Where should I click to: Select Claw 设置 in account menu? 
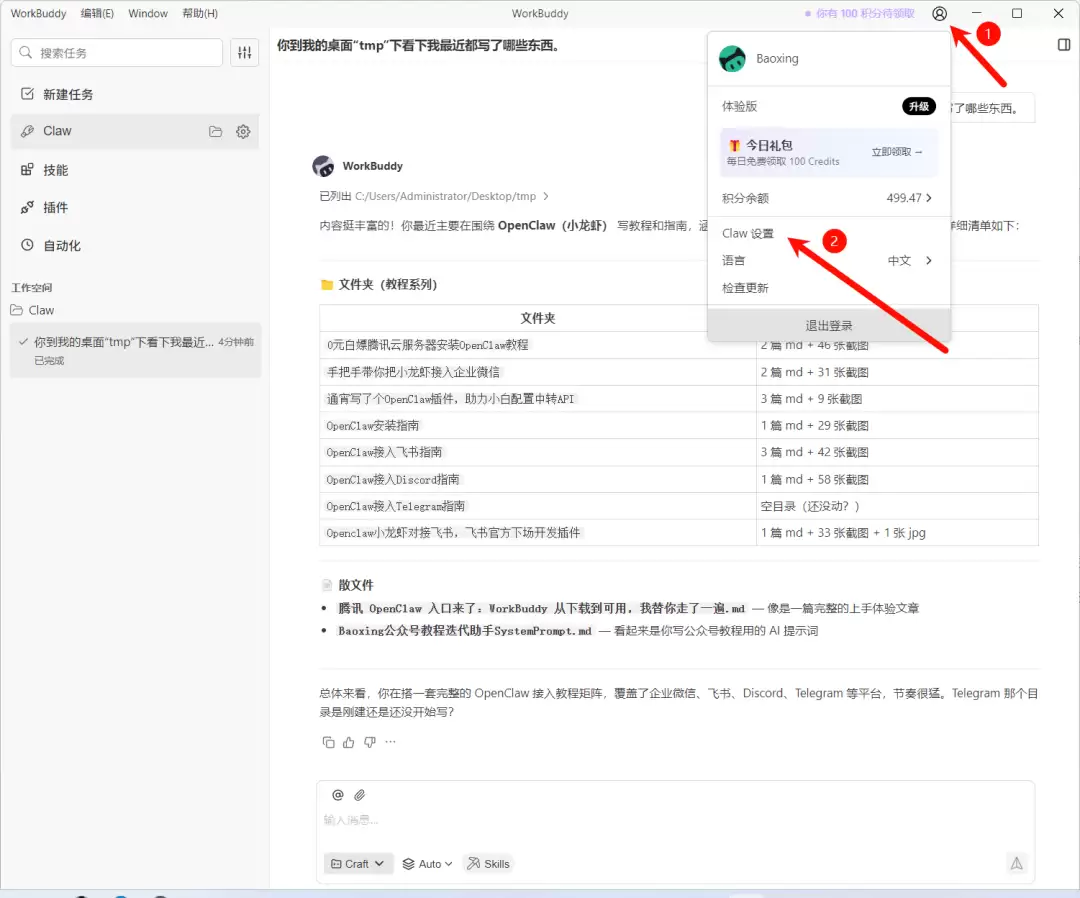pyautogui.click(x=748, y=233)
